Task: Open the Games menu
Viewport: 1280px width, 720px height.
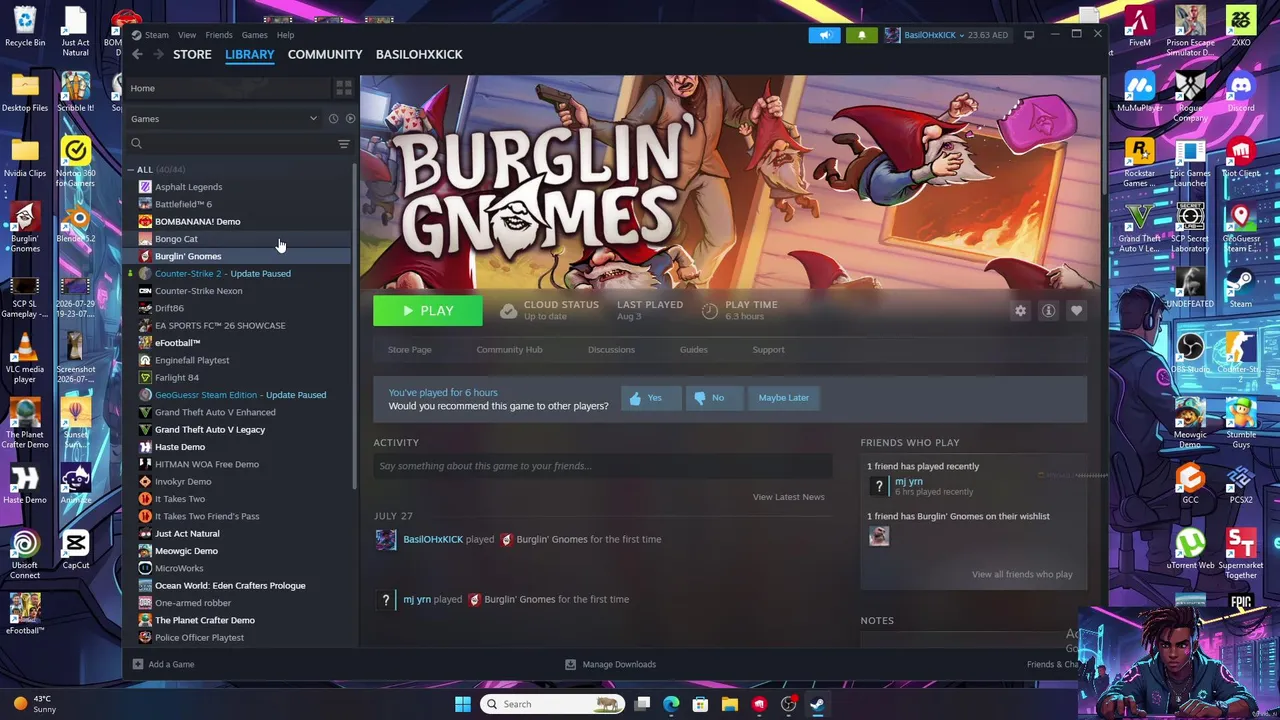Action: click(254, 35)
